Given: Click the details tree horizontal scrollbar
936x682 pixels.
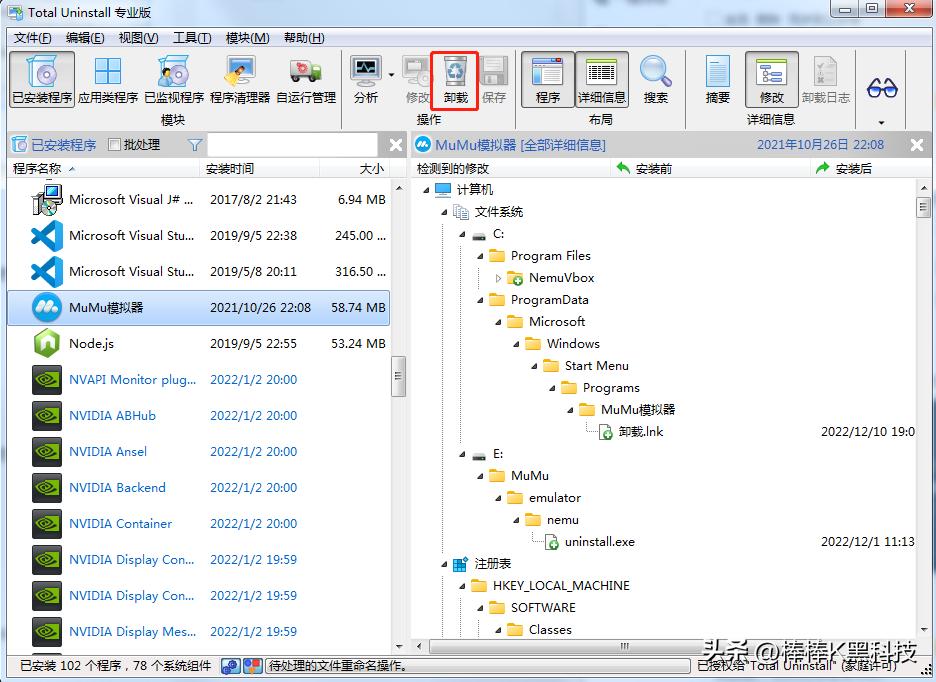Looking at the screenshot, I should 625,646.
